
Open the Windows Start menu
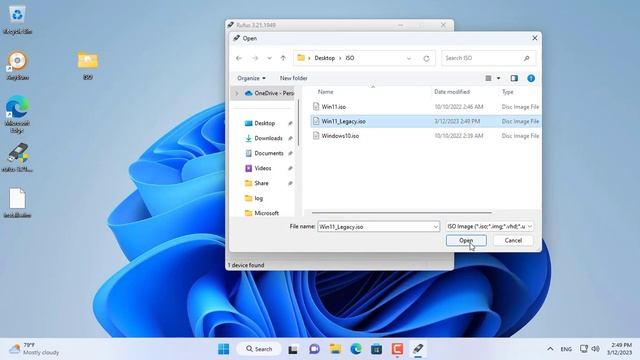(x=224, y=349)
